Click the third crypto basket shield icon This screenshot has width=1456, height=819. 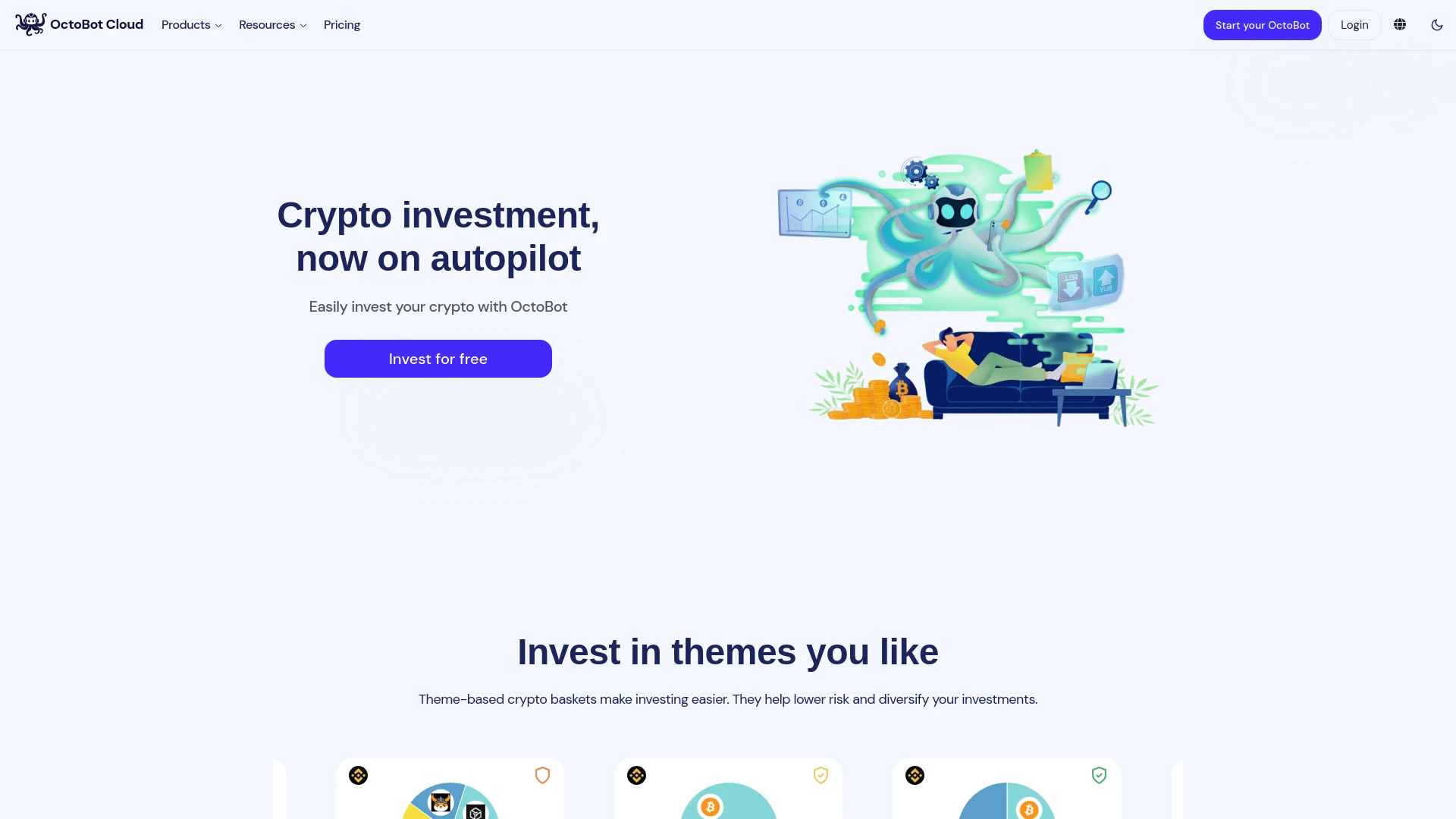point(1098,775)
